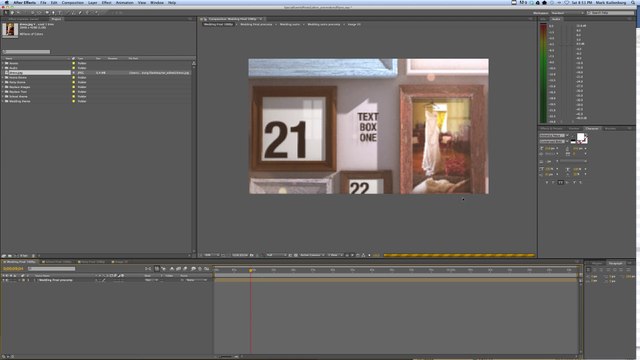
Task: Expand the Replace Images folder
Action: pos(3,87)
